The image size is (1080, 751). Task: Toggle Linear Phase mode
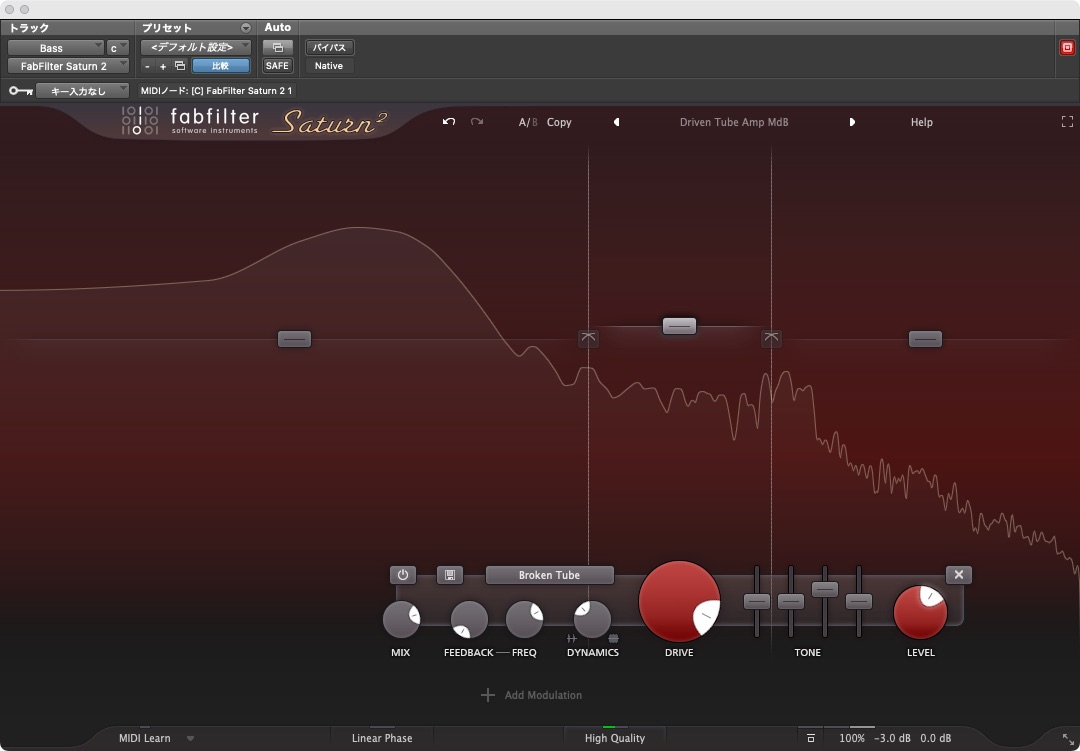tap(382, 738)
